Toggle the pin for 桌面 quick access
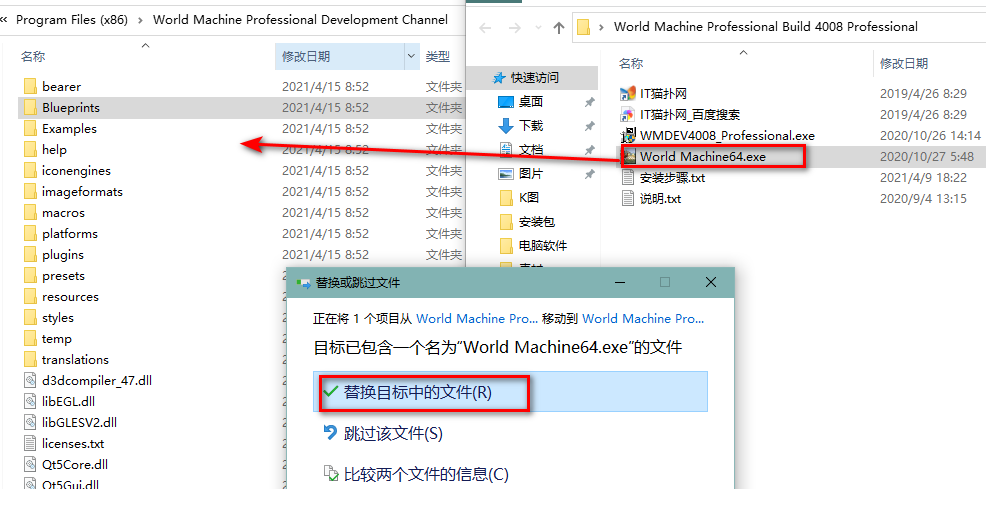 [589, 102]
